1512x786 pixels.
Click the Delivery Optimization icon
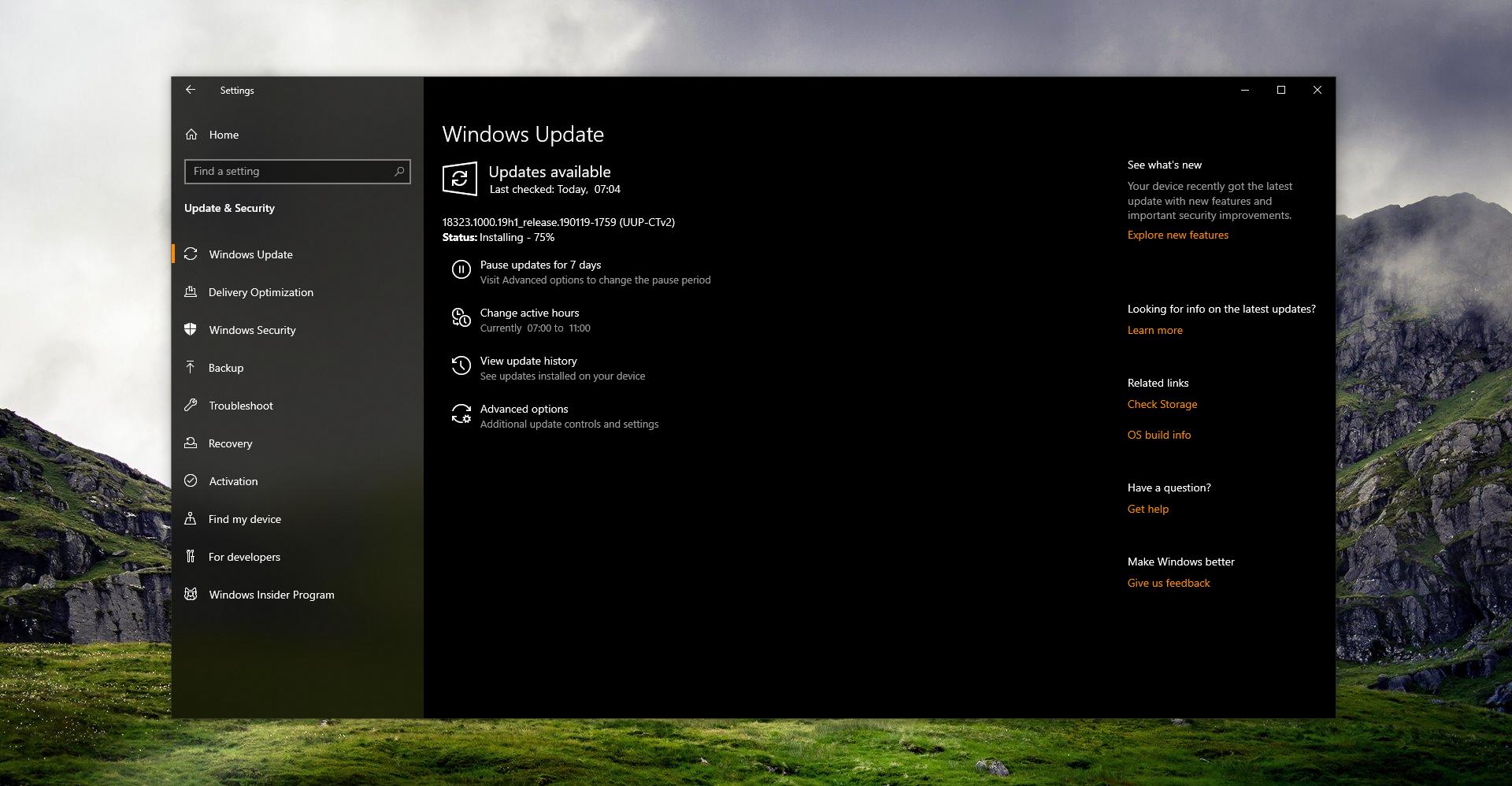tap(191, 291)
